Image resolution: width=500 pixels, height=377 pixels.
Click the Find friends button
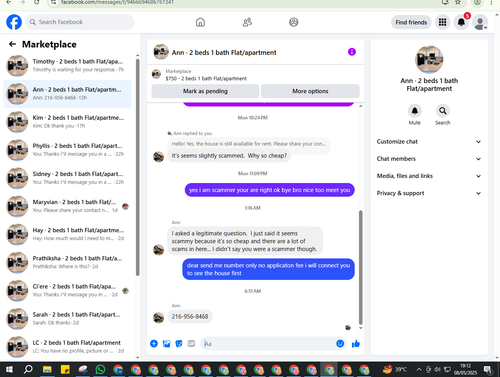411,22
